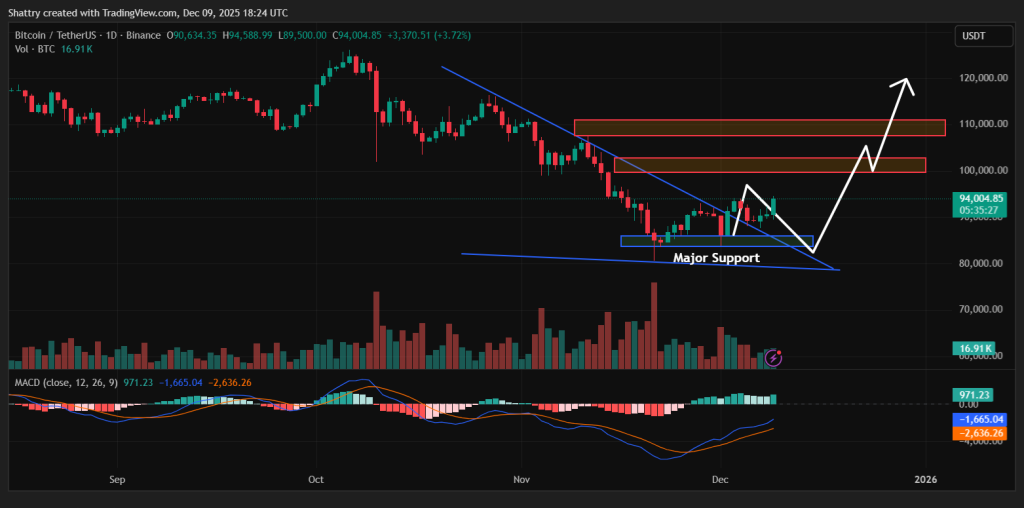Select the Bitcoin / TetherUS symbol title
The width and height of the screenshot is (1024, 508).
coord(88,35)
